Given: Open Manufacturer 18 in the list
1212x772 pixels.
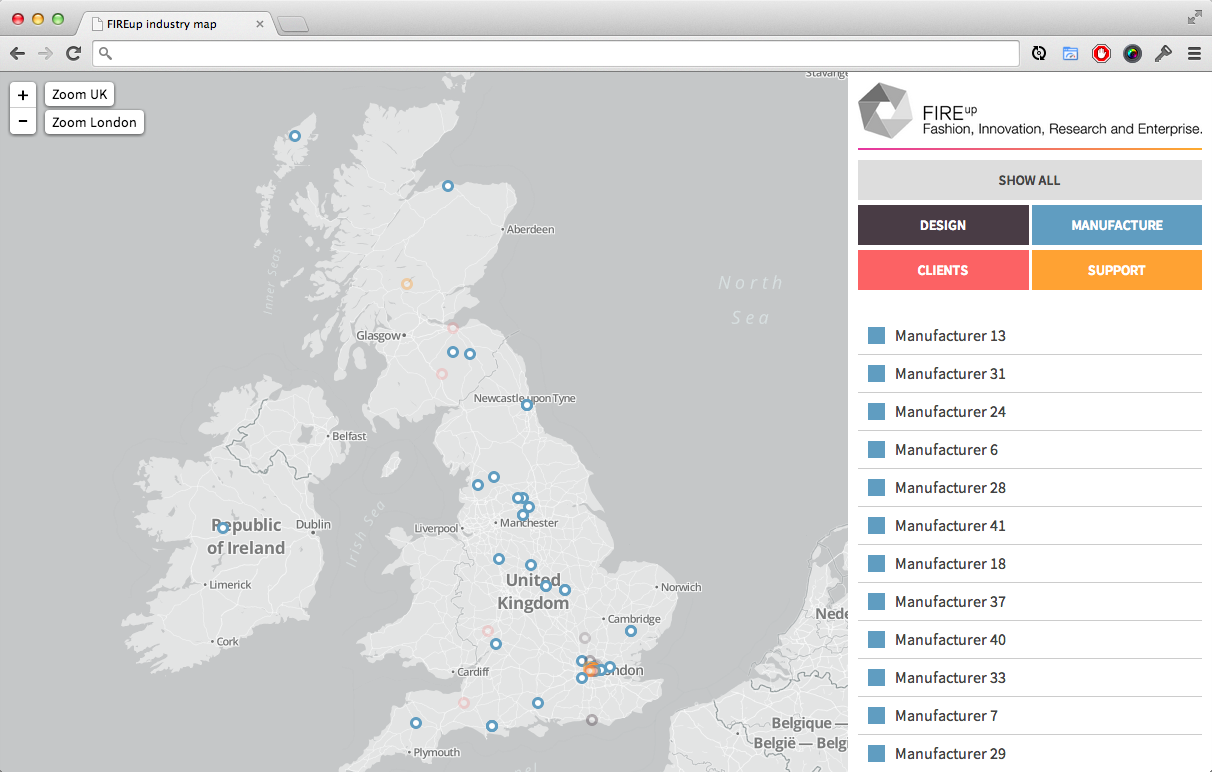Looking at the screenshot, I should (x=1030, y=564).
